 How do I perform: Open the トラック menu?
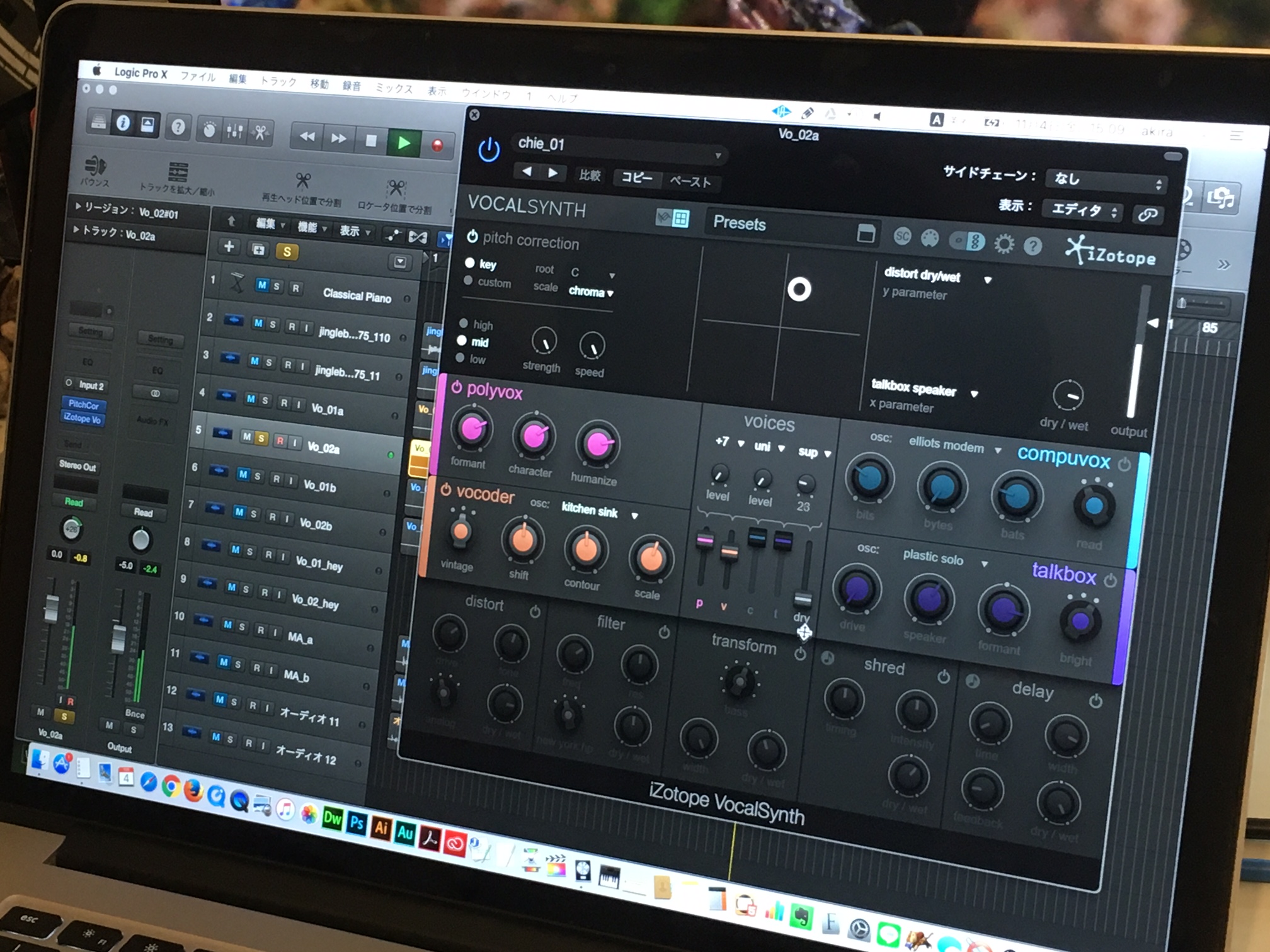[x=278, y=81]
